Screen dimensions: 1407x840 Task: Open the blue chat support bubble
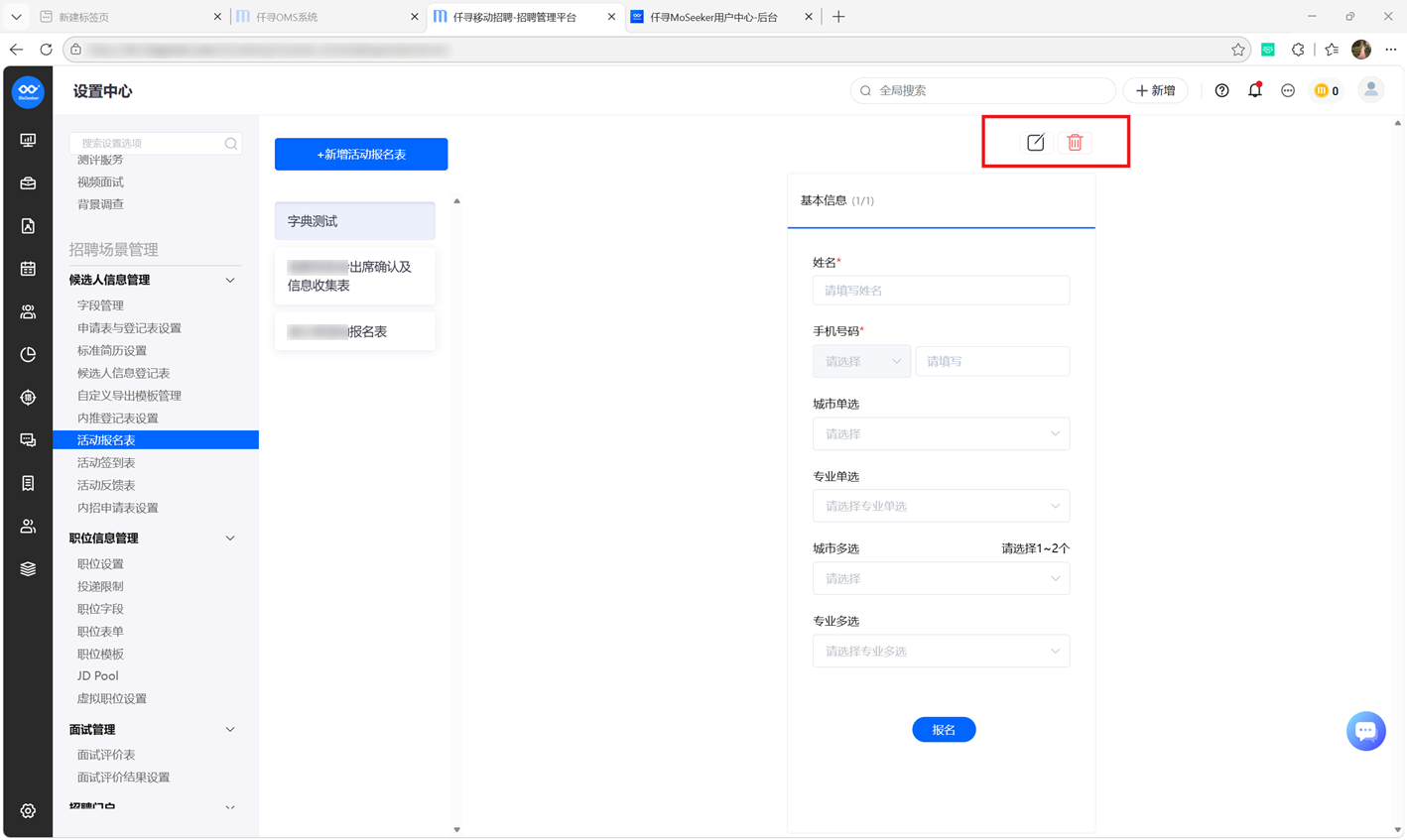[1365, 731]
